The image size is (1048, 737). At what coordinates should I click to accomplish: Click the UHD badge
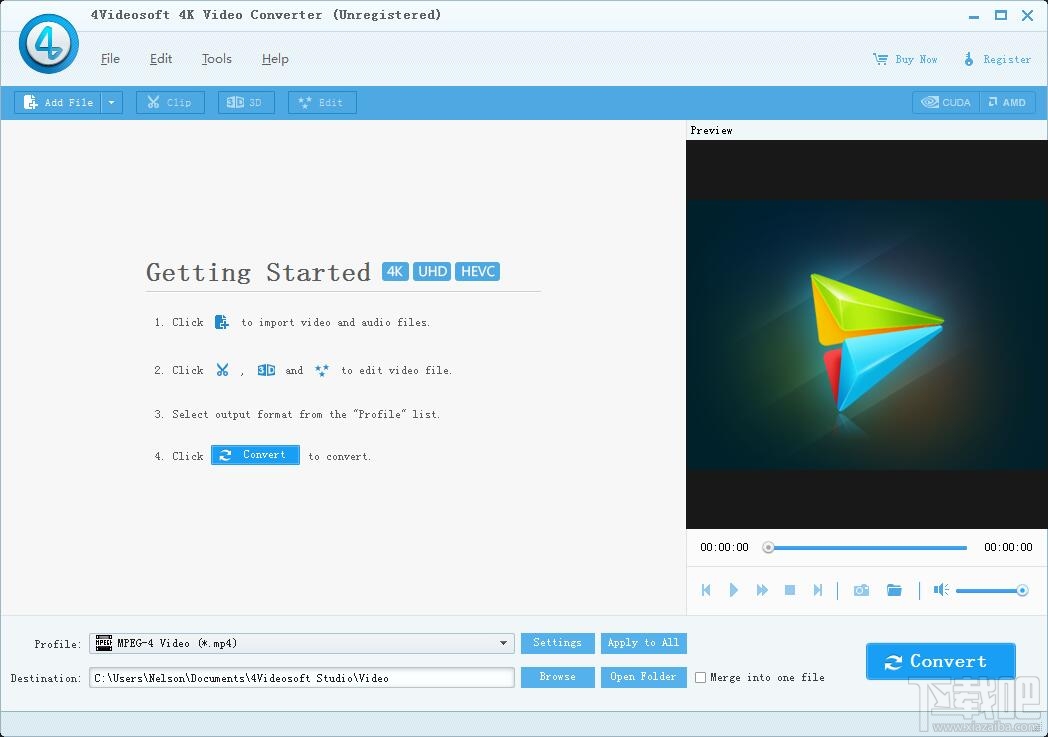[432, 271]
